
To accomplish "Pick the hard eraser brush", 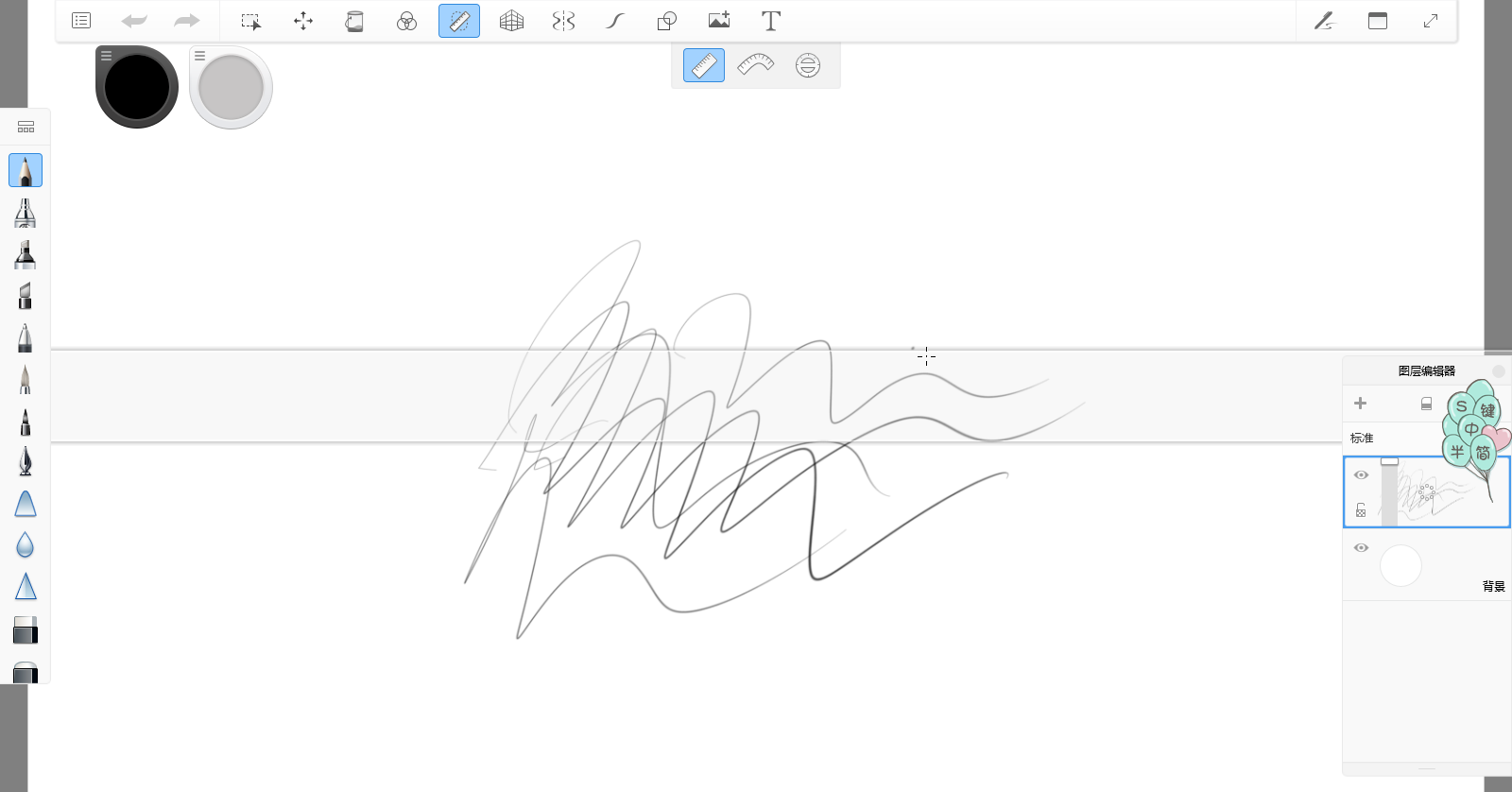I will 26,630.
